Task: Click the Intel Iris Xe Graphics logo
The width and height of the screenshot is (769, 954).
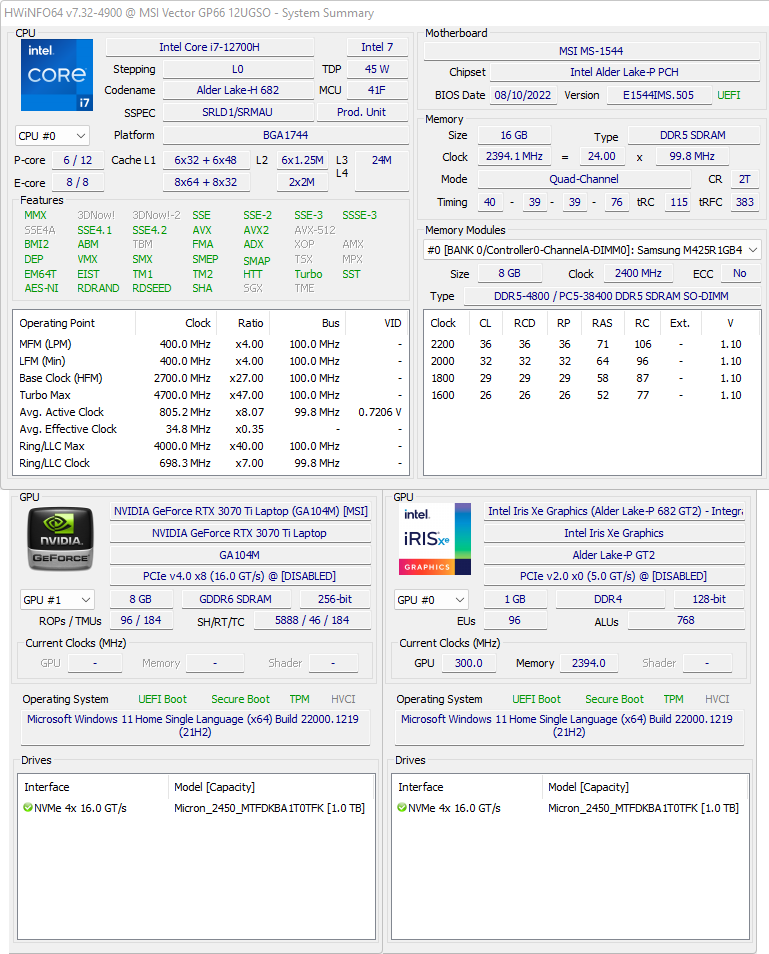Action: coord(434,539)
